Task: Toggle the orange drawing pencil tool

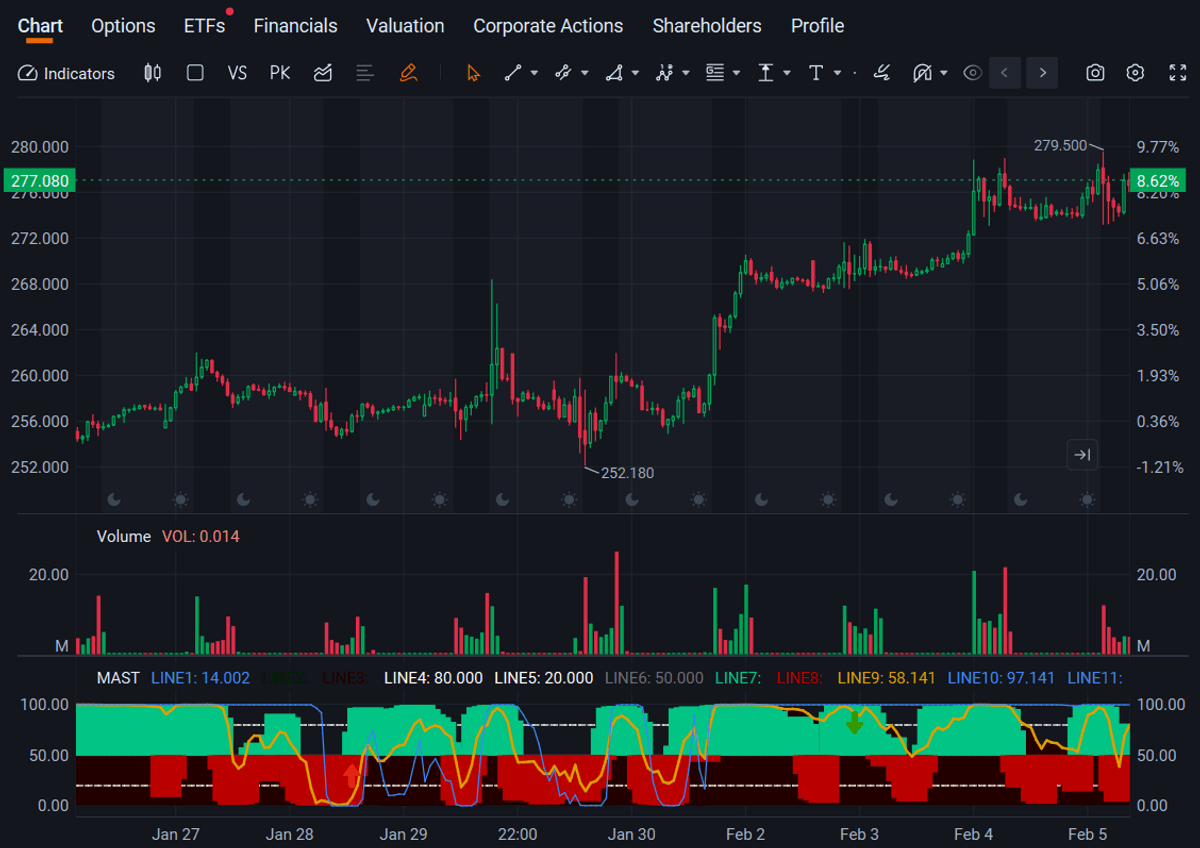Action: point(407,73)
